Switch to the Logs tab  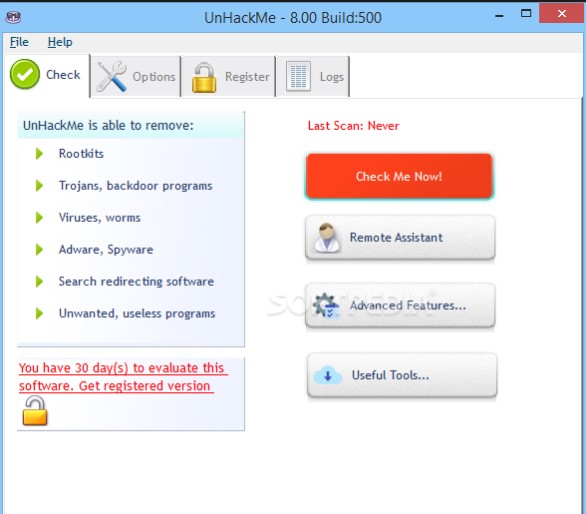(313, 77)
